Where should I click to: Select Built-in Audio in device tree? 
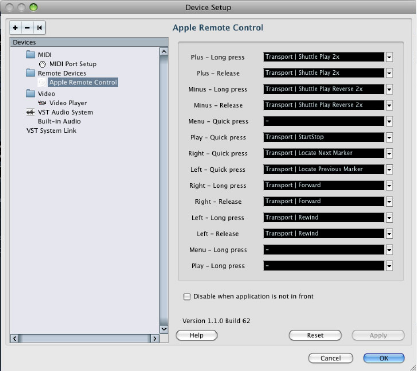point(59,121)
